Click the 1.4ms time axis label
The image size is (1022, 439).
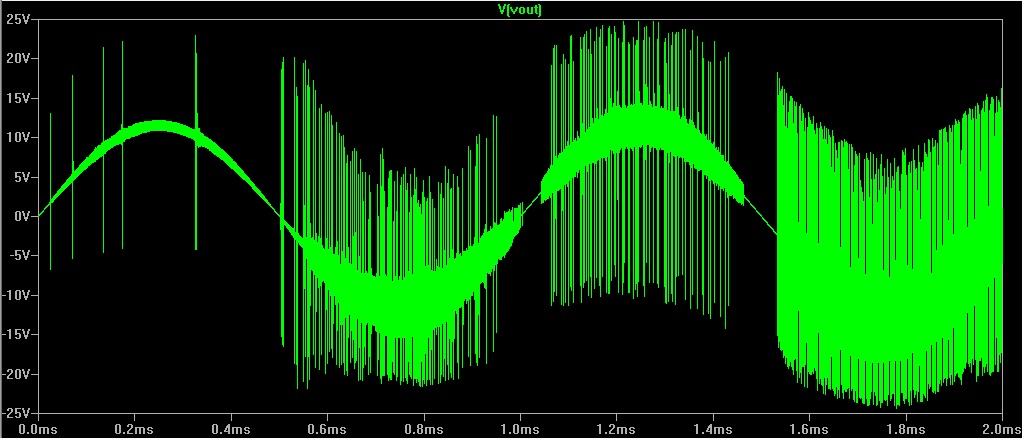click(713, 430)
